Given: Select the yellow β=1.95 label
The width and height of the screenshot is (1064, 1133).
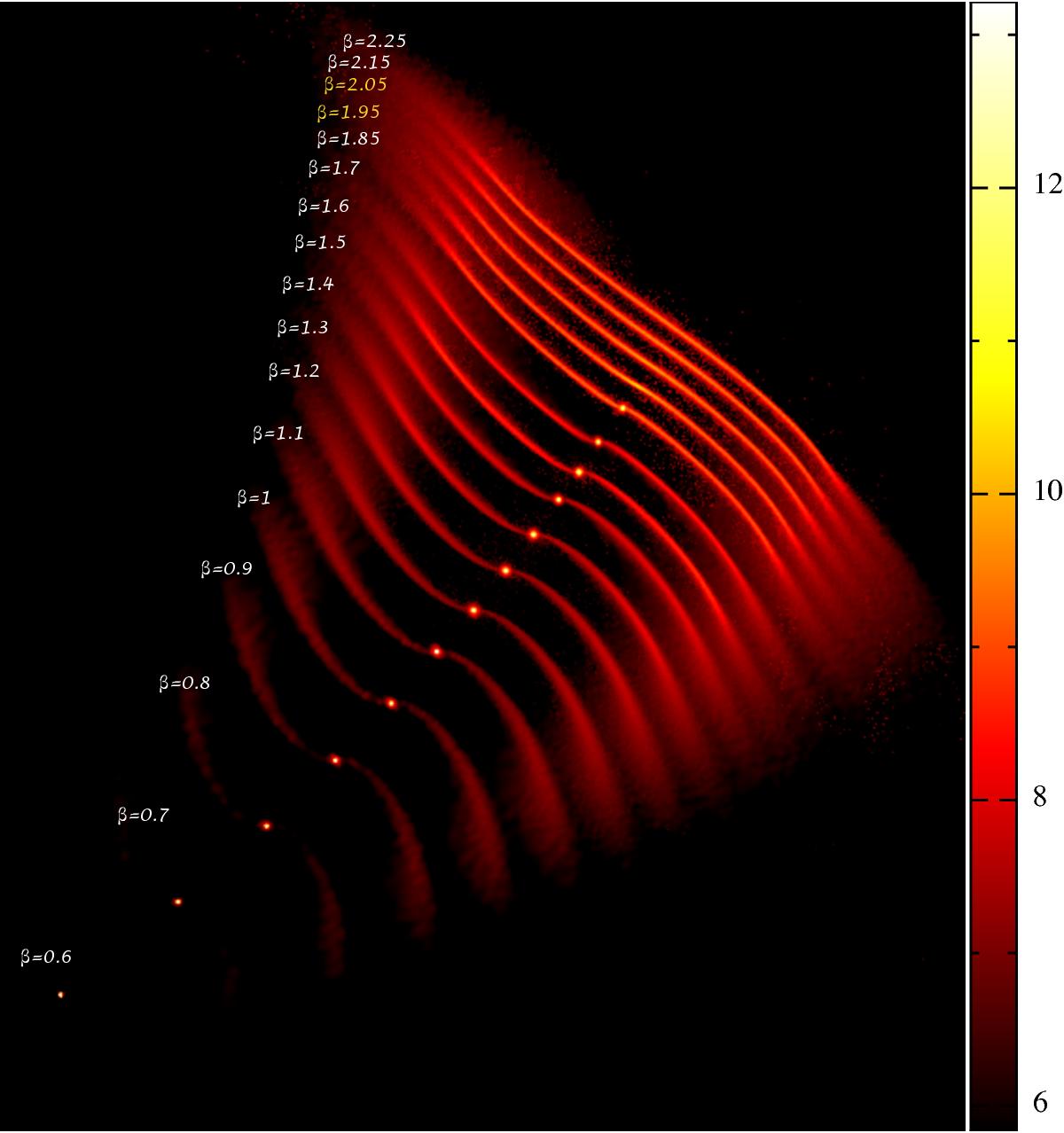Looking at the screenshot, I should tap(348, 113).
